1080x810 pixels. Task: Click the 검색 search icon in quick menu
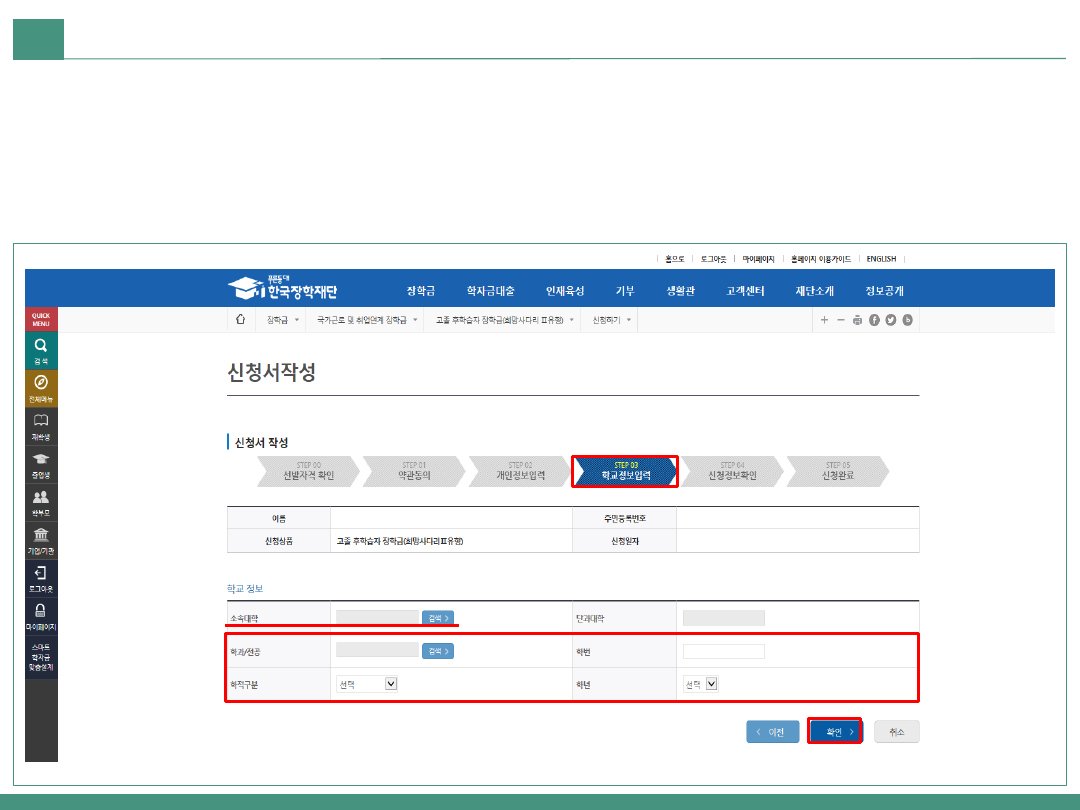point(41,350)
